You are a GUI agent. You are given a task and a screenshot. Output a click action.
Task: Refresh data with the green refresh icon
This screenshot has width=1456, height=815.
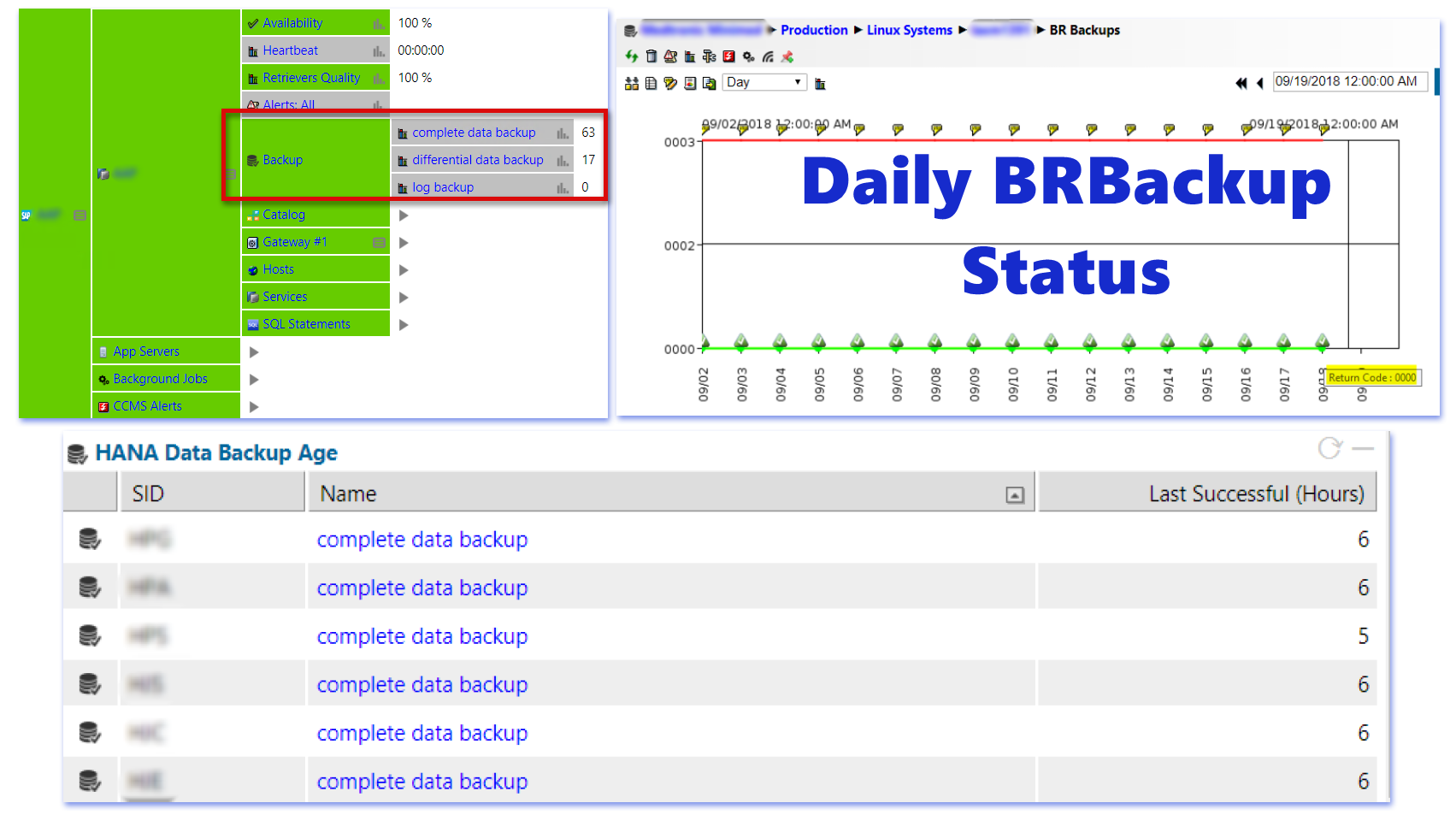pos(631,56)
